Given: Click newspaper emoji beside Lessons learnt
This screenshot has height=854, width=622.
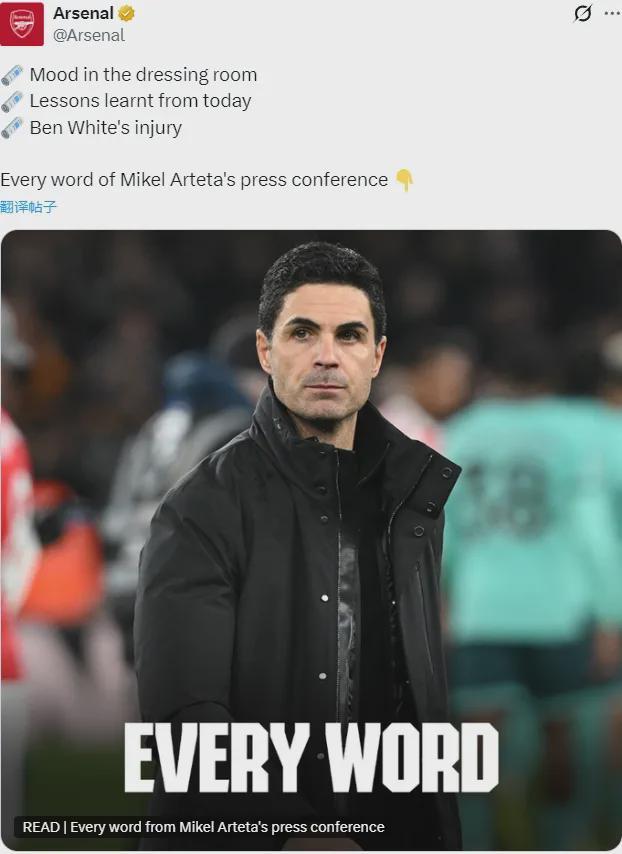Looking at the screenshot, I should [11, 101].
